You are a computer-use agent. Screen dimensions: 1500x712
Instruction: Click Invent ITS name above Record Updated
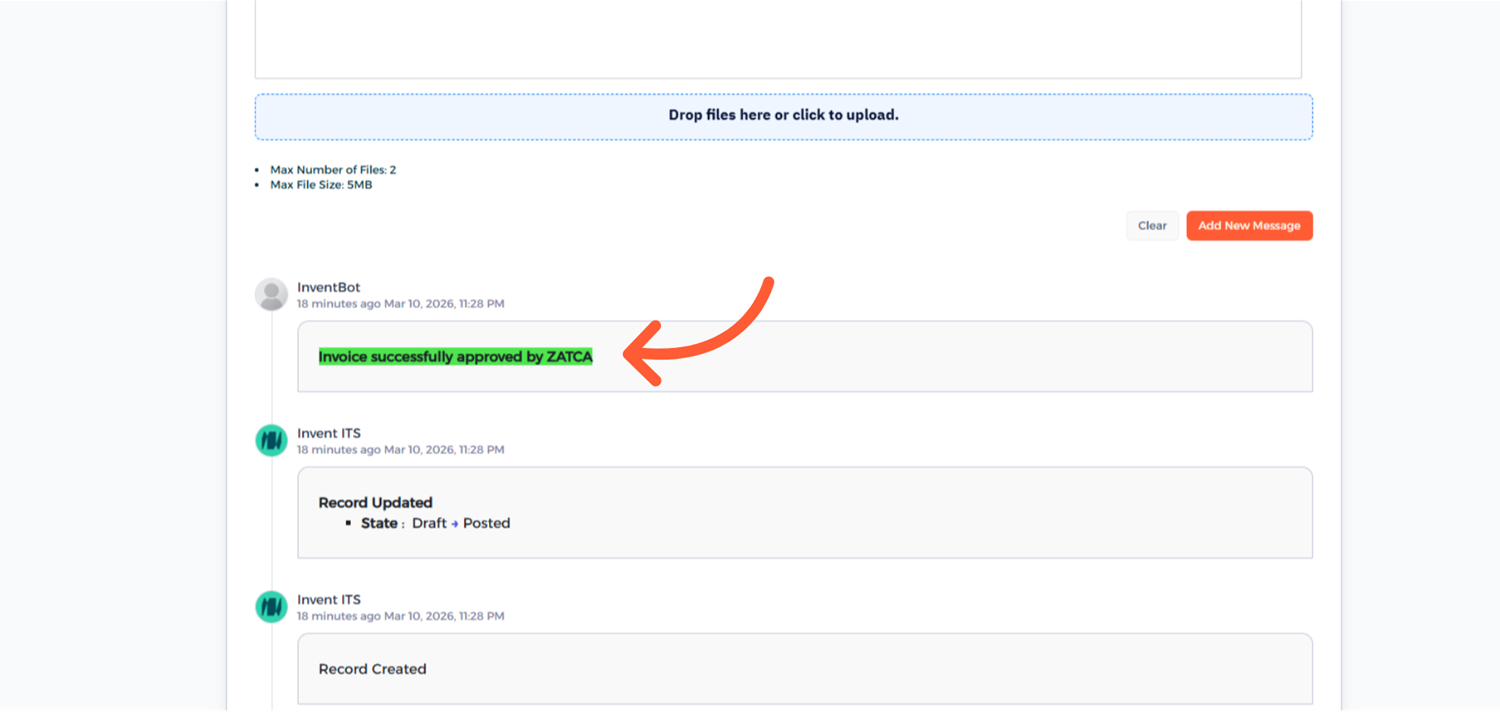pyautogui.click(x=328, y=433)
